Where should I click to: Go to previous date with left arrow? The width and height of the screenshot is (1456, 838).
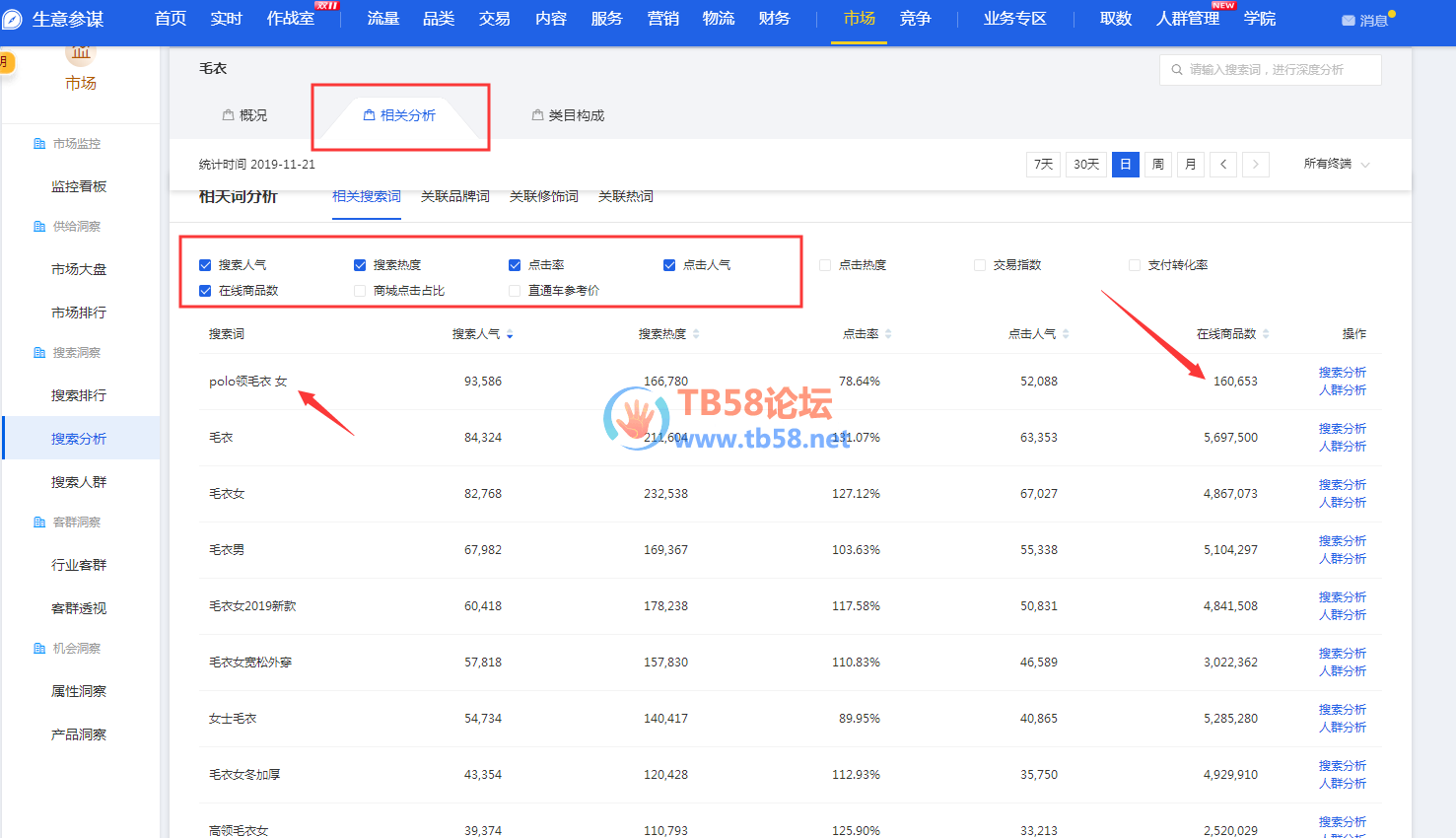1223,165
